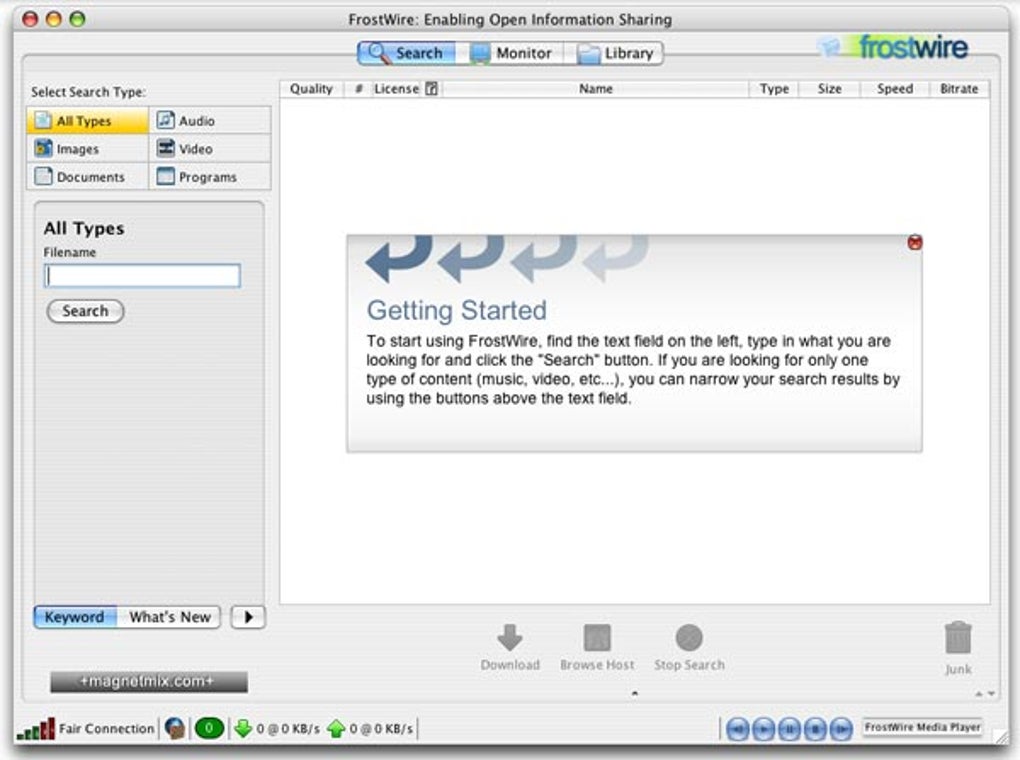
Task: Switch to the What's New tab
Action: coord(169,617)
